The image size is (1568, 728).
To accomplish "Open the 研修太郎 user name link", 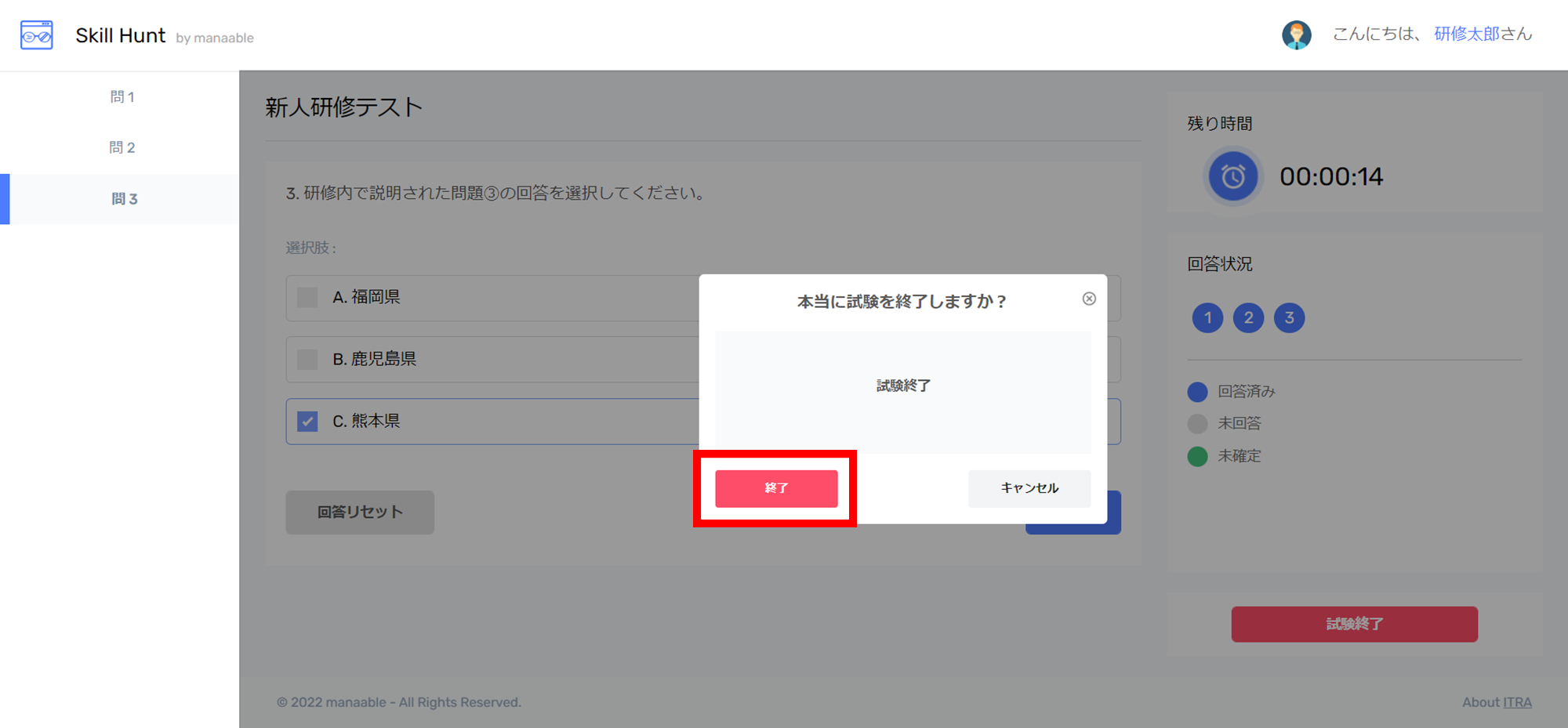I will (x=1467, y=34).
